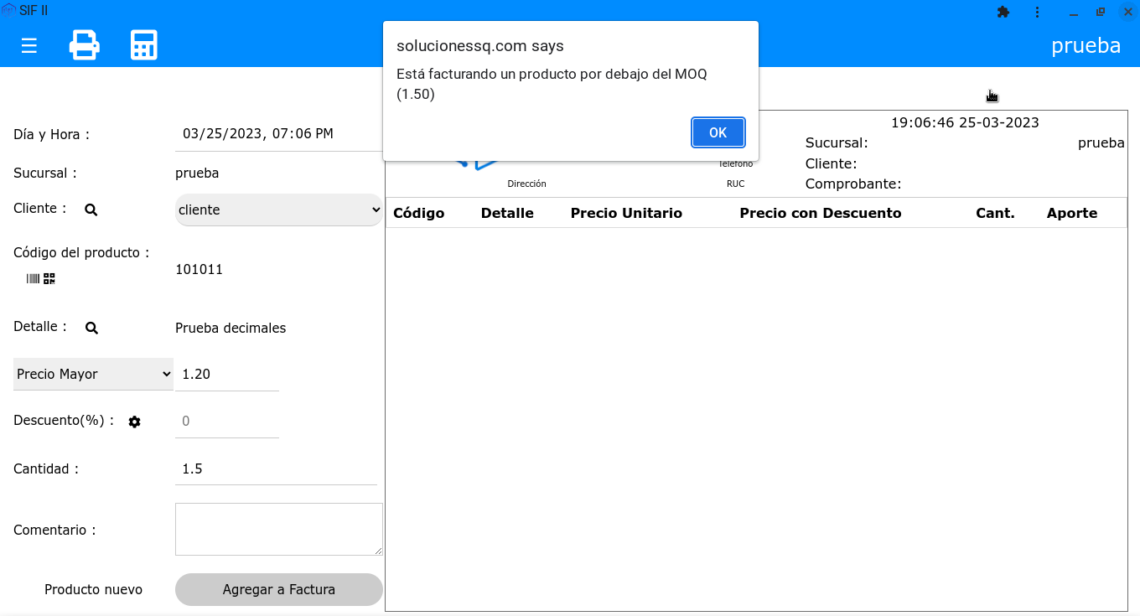The height and width of the screenshot is (616, 1140).
Task: Click the printer icon in header
Action: click(84, 46)
